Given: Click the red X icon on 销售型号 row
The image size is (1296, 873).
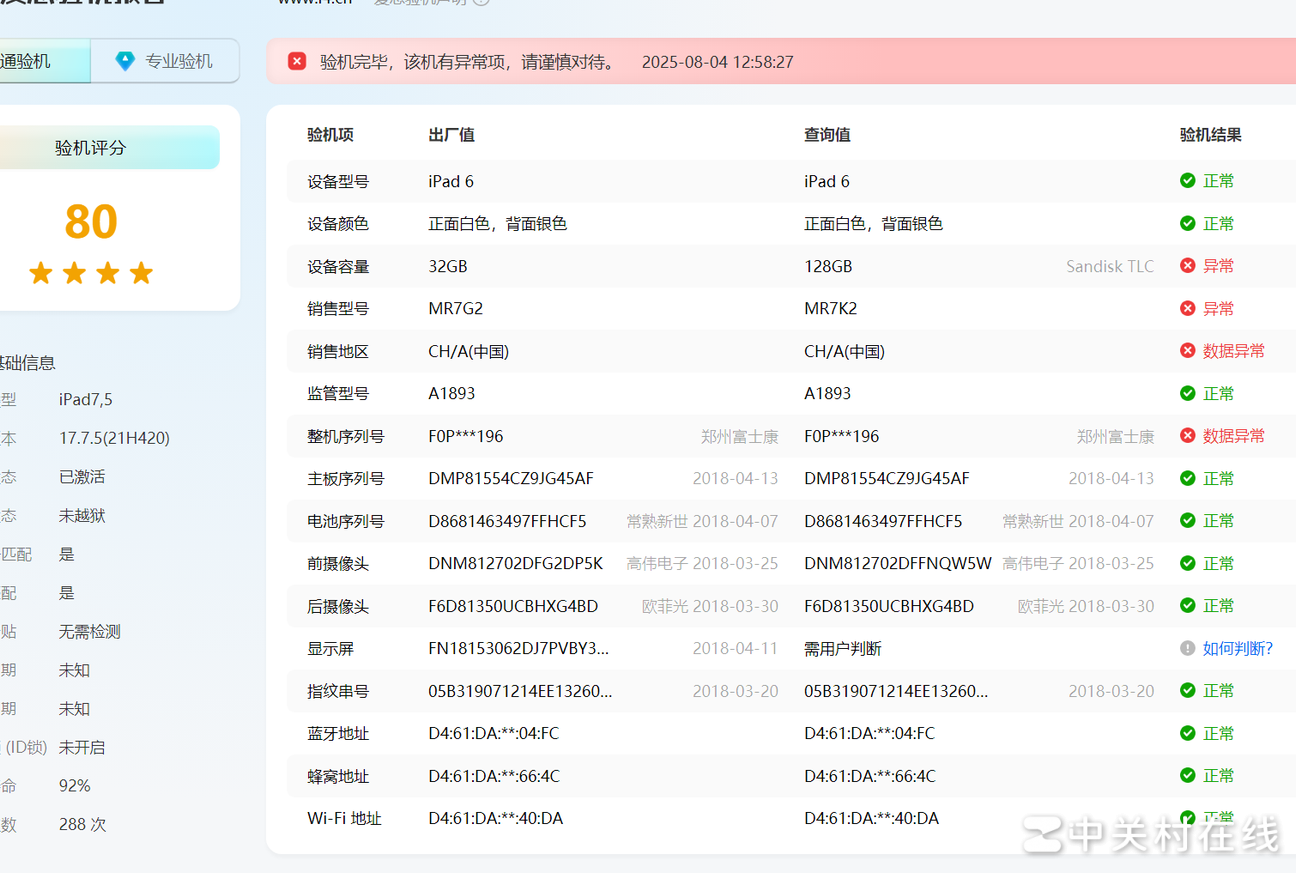Looking at the screenshot, I should coord(1187,308).
